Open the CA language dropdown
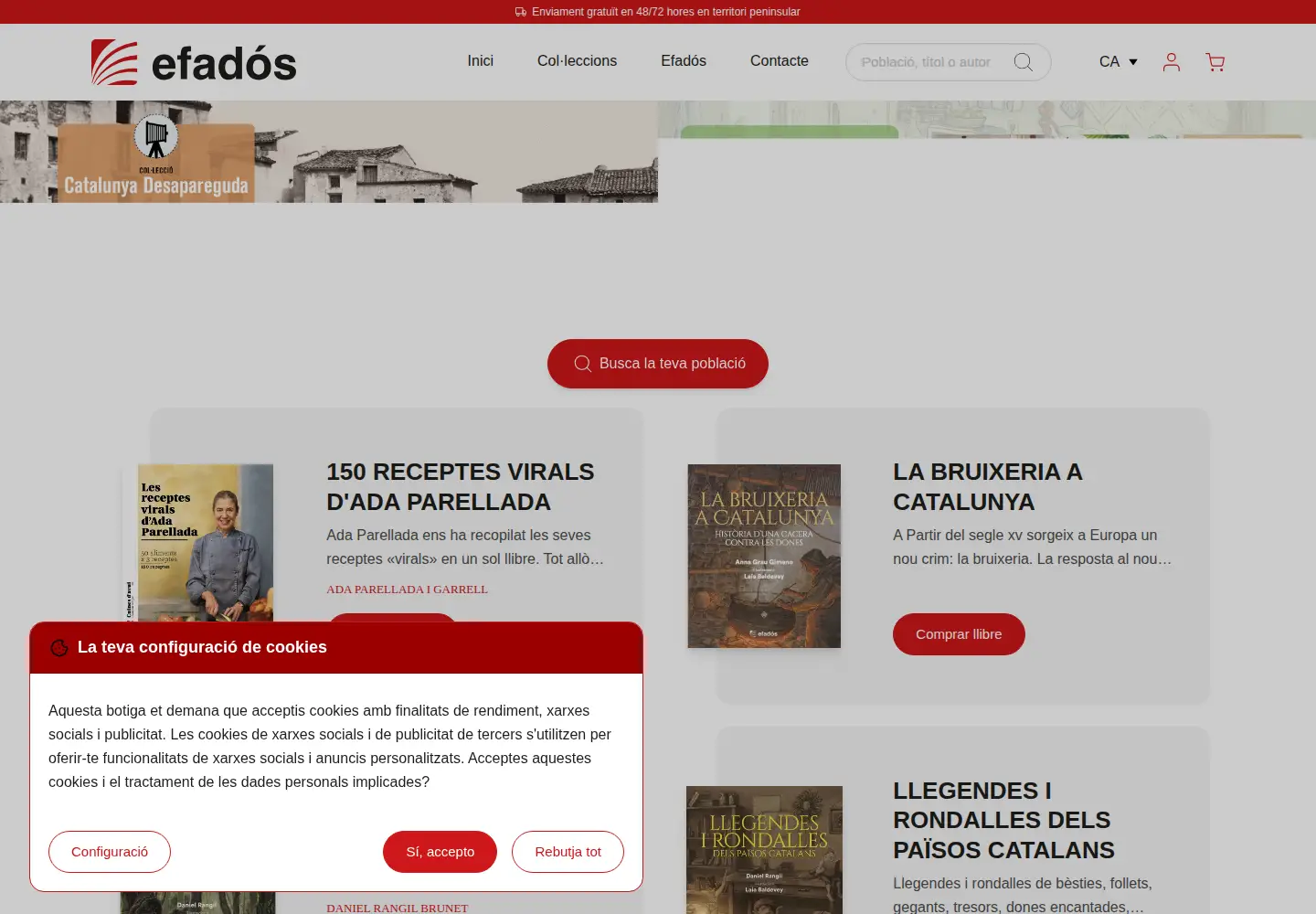 tap(1119, 62)
